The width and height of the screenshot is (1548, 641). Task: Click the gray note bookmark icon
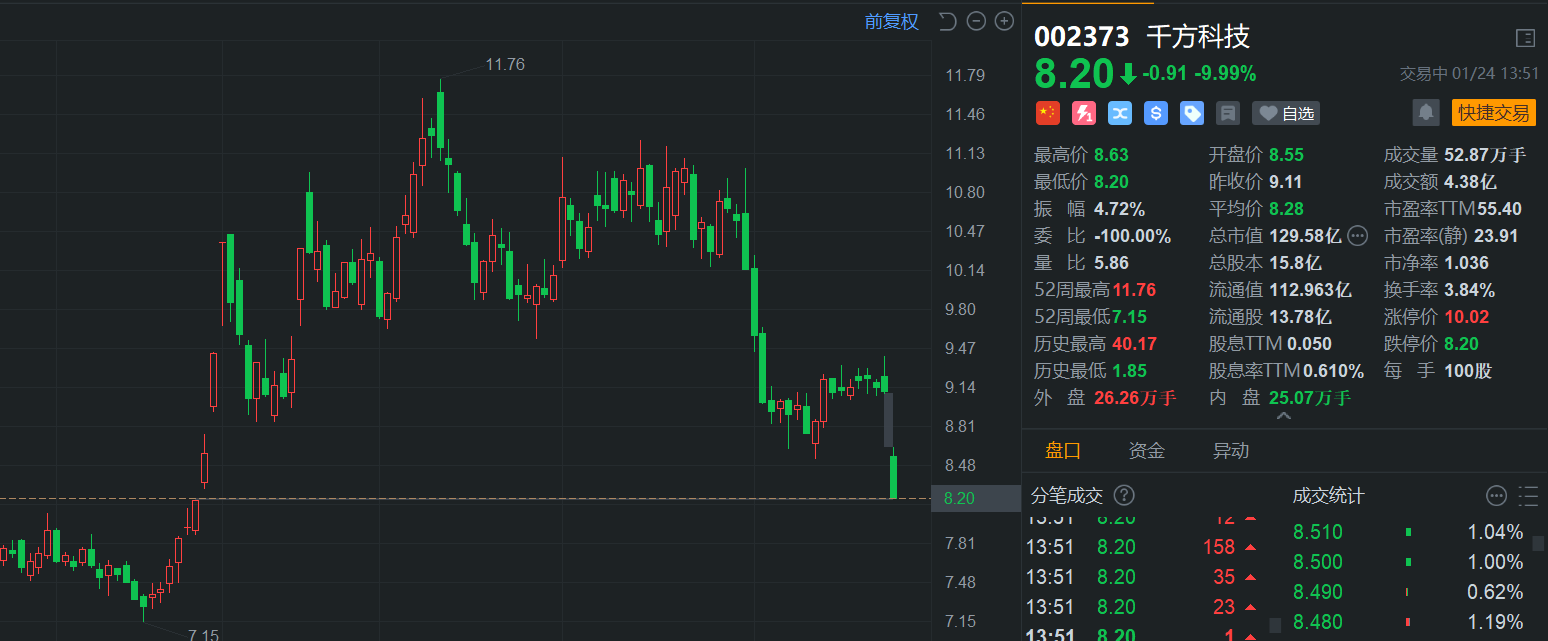pos(1228,113)
